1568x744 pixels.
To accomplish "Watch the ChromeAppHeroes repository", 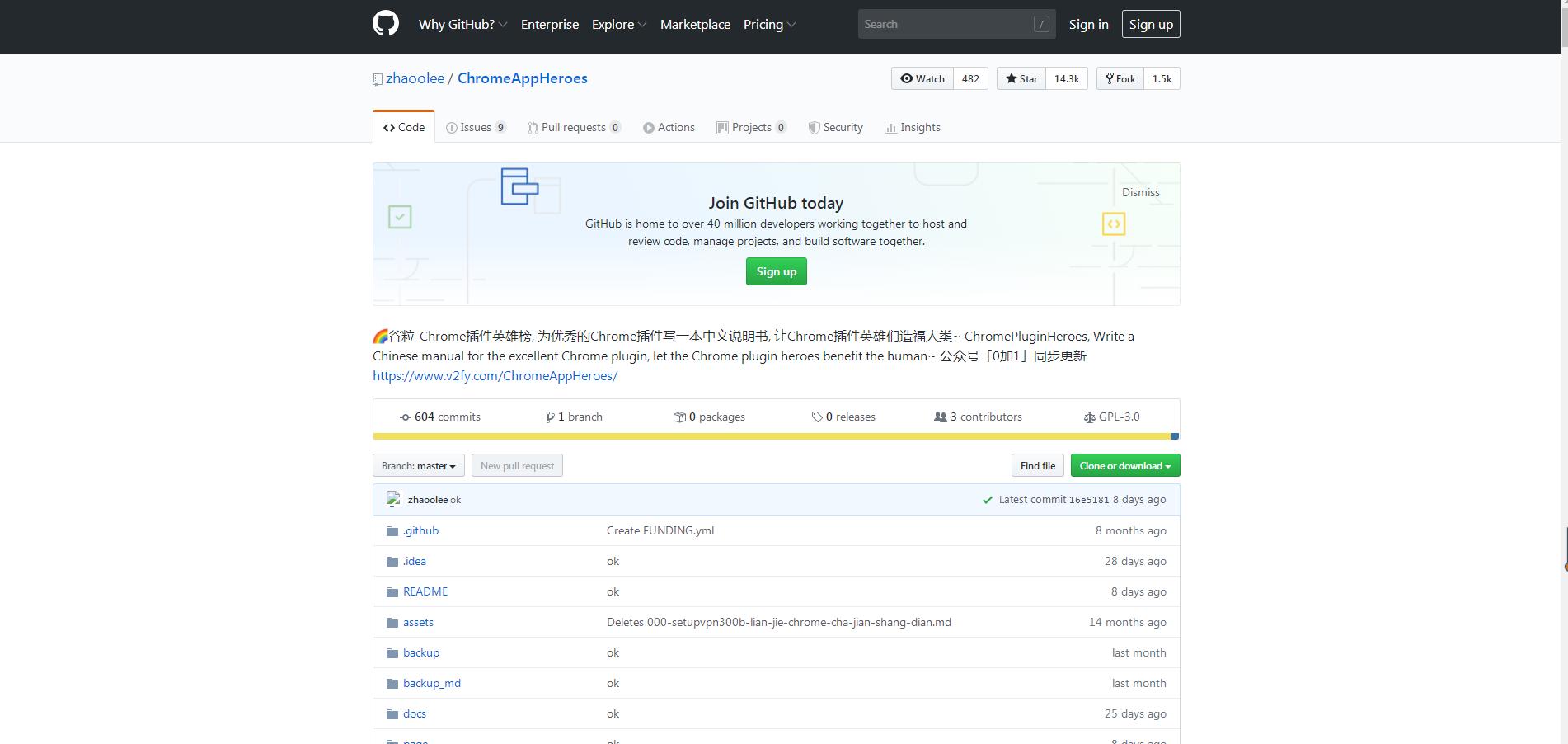I will 922,78.
